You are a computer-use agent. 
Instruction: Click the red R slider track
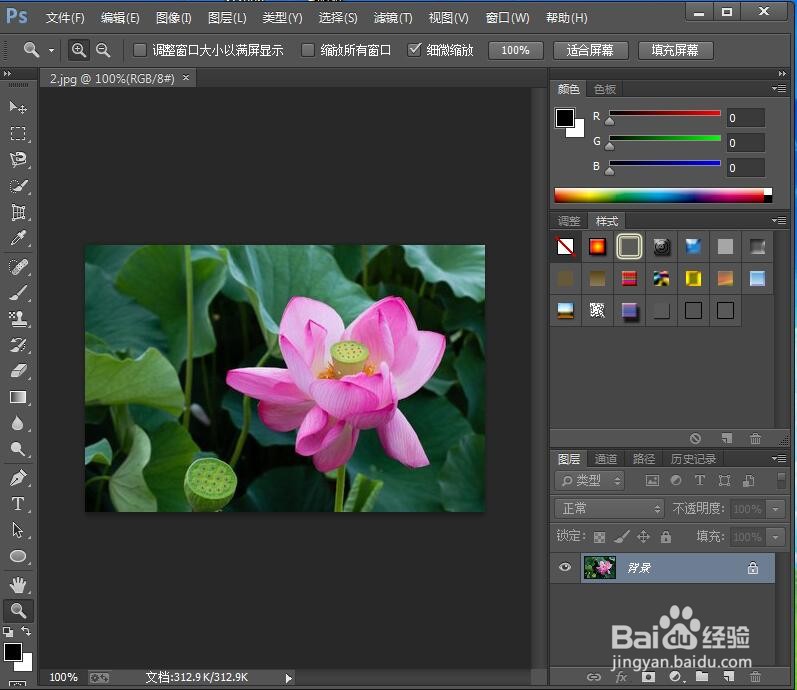(665, 113)
